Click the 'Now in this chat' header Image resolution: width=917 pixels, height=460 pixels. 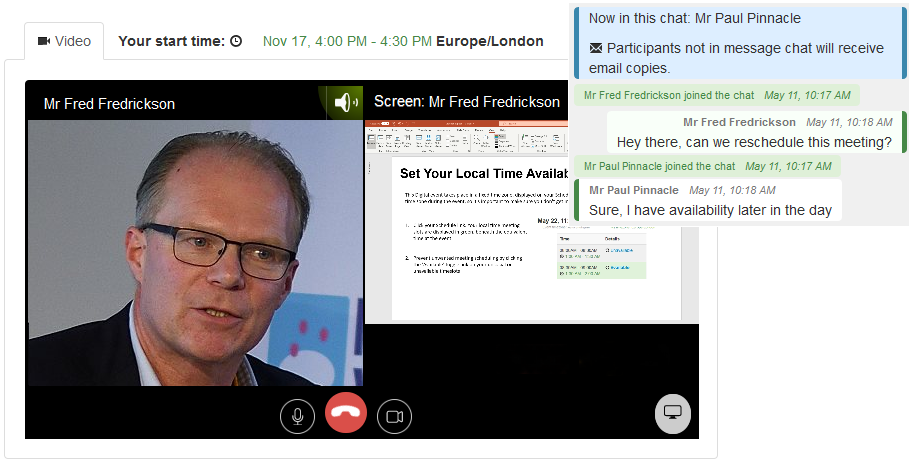point(695,18)
